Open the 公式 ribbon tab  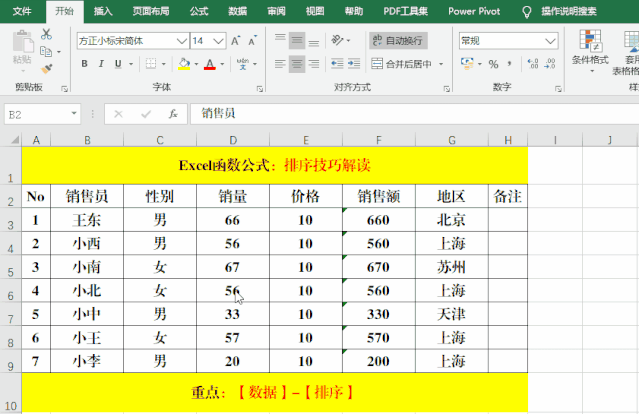coord(198,11)
